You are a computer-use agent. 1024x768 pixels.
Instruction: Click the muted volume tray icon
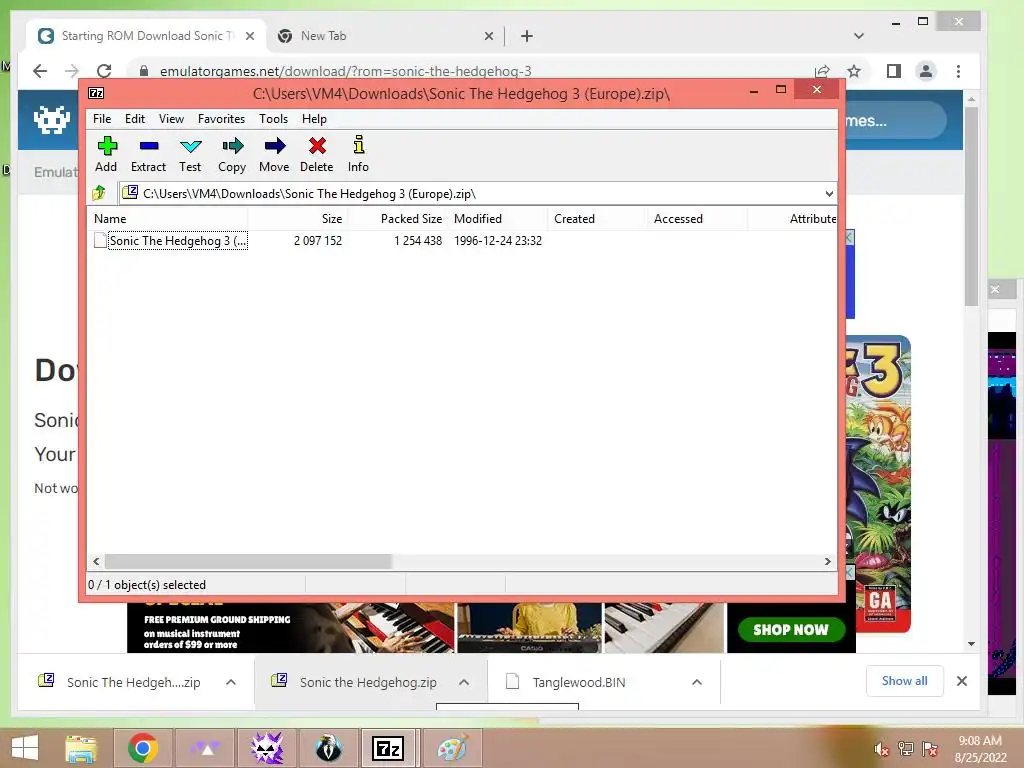(882, 749)
